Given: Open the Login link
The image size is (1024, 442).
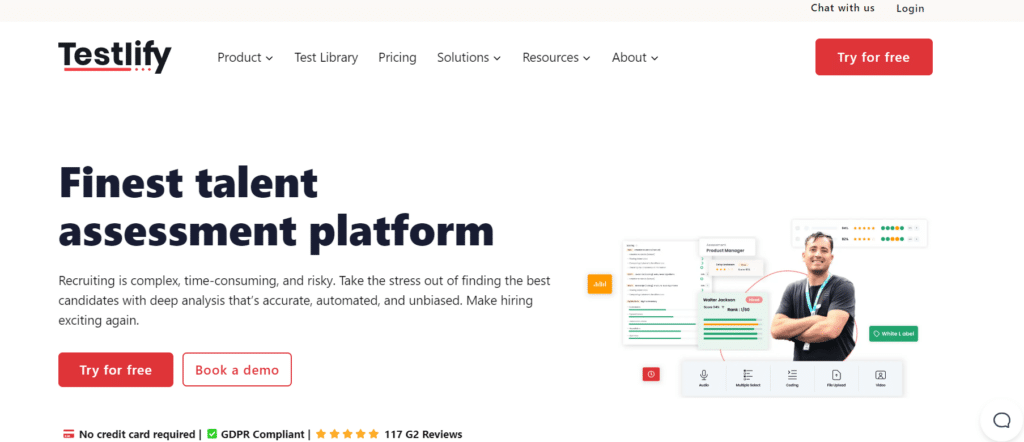Looking at the screenshot, I should click(910, 8).
